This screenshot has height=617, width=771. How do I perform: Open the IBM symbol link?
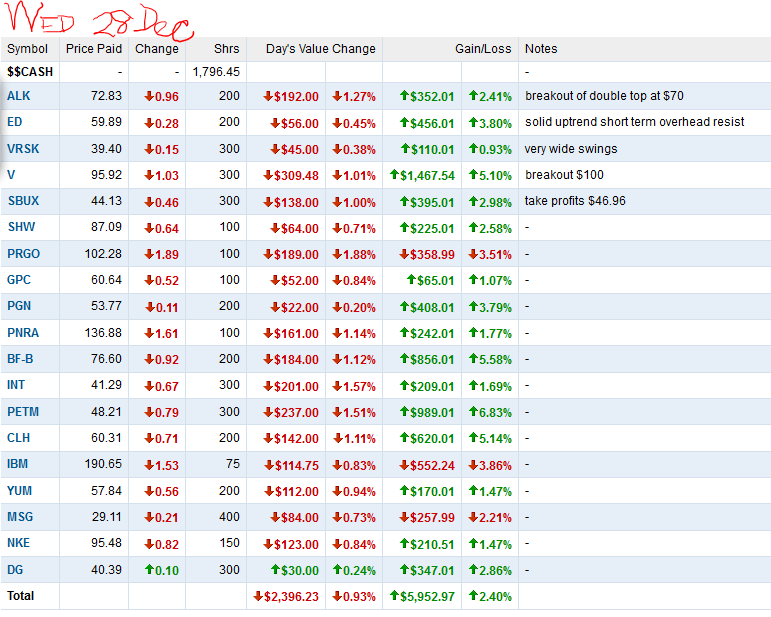click(x=17, y=464)
